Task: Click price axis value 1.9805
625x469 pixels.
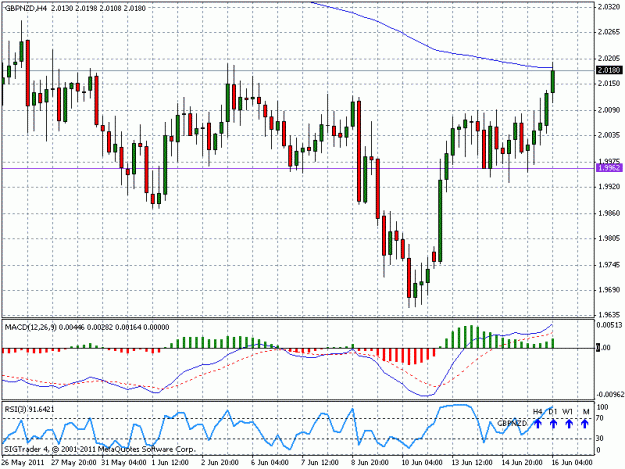Action: point(609,238)
